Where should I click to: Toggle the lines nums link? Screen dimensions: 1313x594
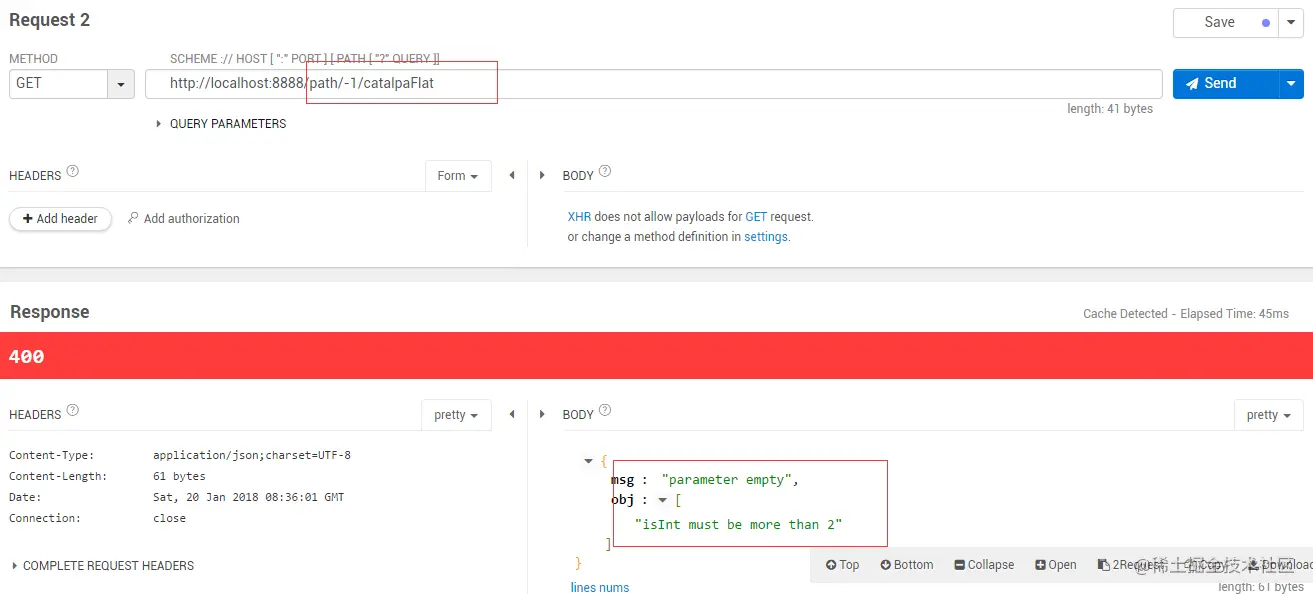pos(600,587)
